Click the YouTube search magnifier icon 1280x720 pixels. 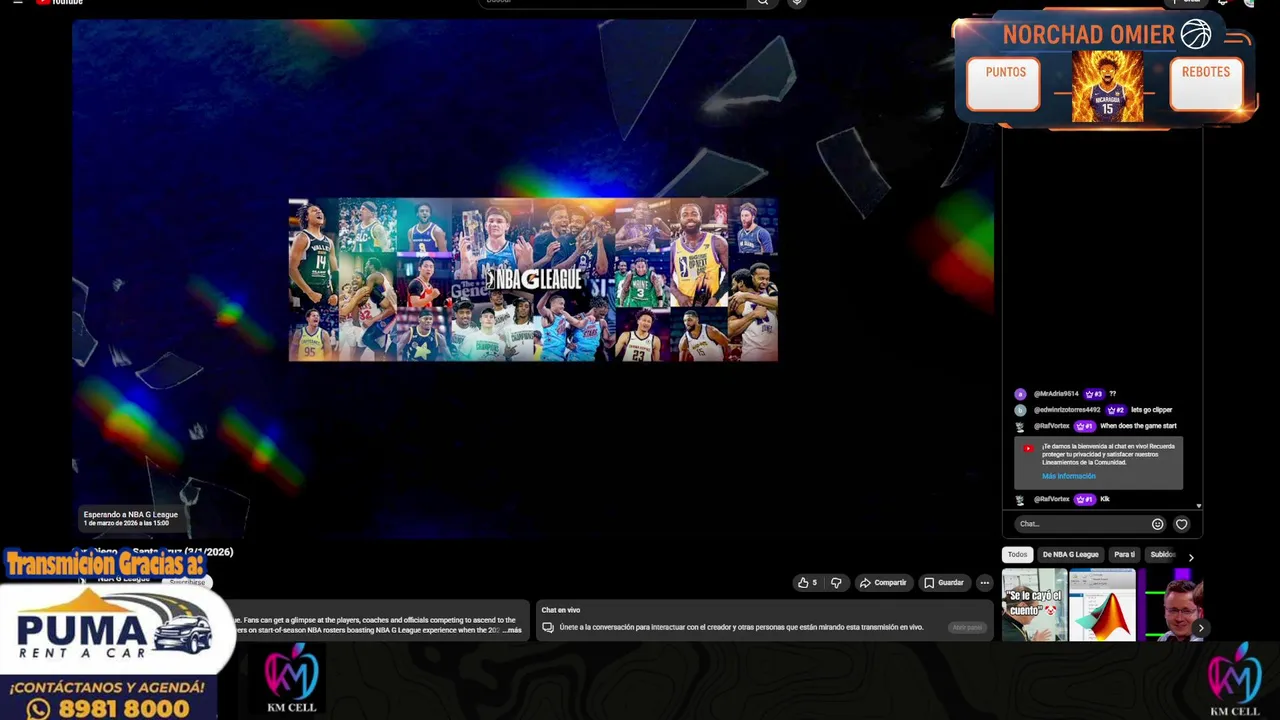click(x=762, y=2)
